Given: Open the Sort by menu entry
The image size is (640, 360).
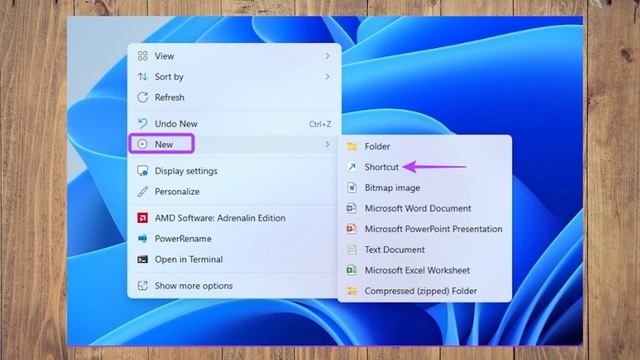Looking at the screenshot, I should tap(234, 76).
